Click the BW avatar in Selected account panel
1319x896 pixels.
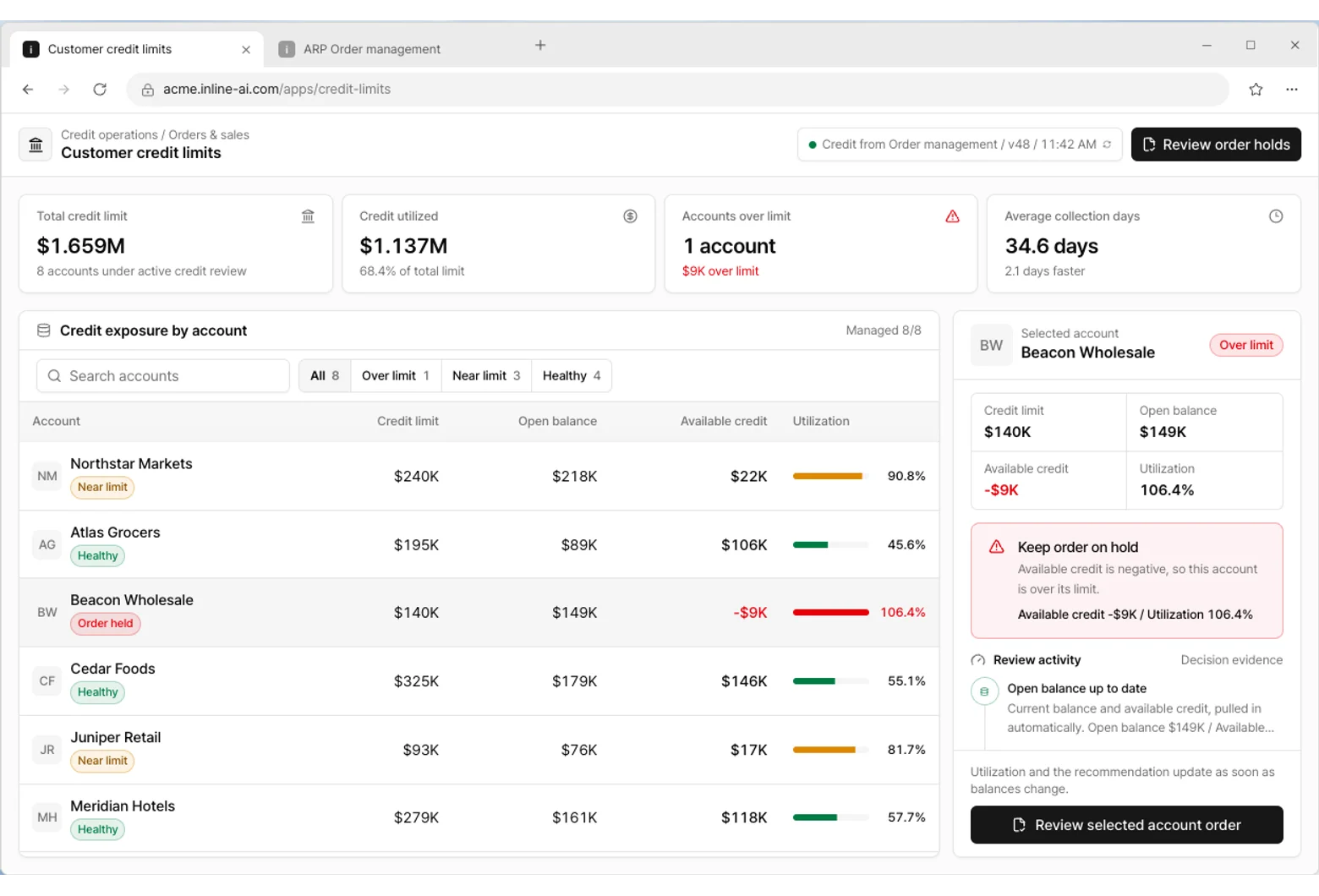click(x=991, y=345)
